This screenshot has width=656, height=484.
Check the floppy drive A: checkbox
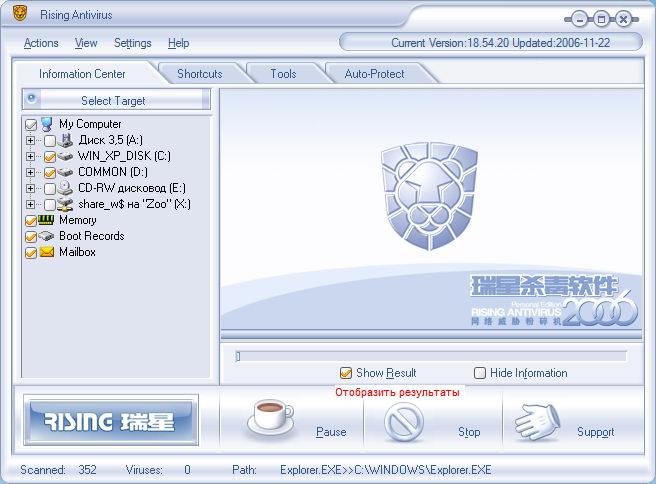(x=50, y=141)
